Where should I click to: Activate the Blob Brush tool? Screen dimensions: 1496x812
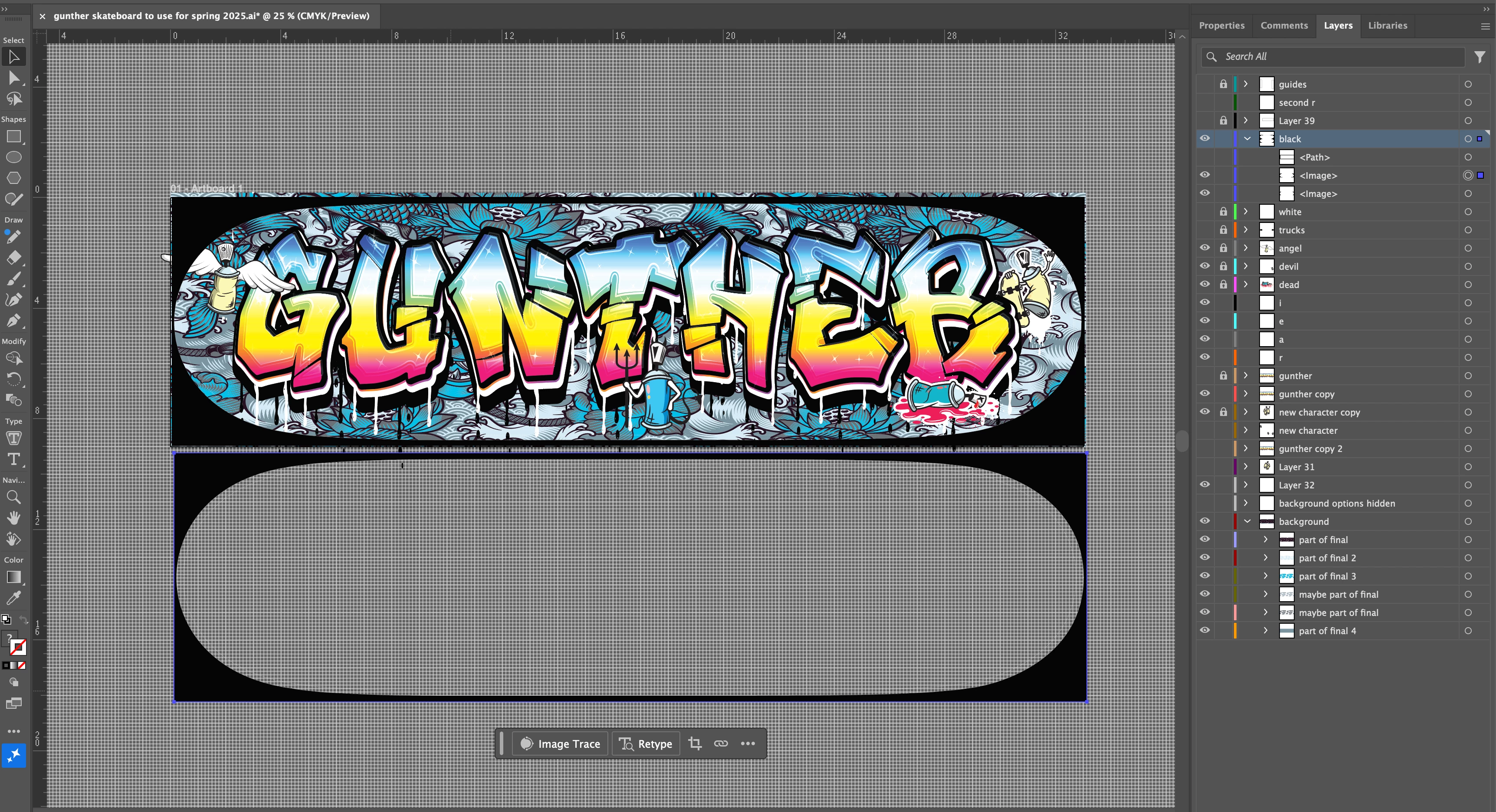coord(13,199)
